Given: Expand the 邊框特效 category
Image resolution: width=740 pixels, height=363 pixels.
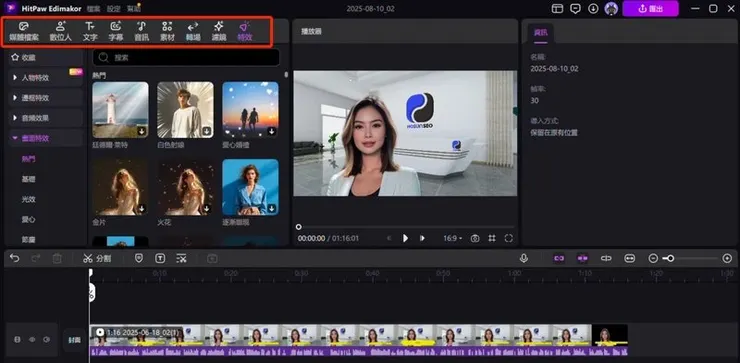Looking at the screenshot, I should point(45,98).
